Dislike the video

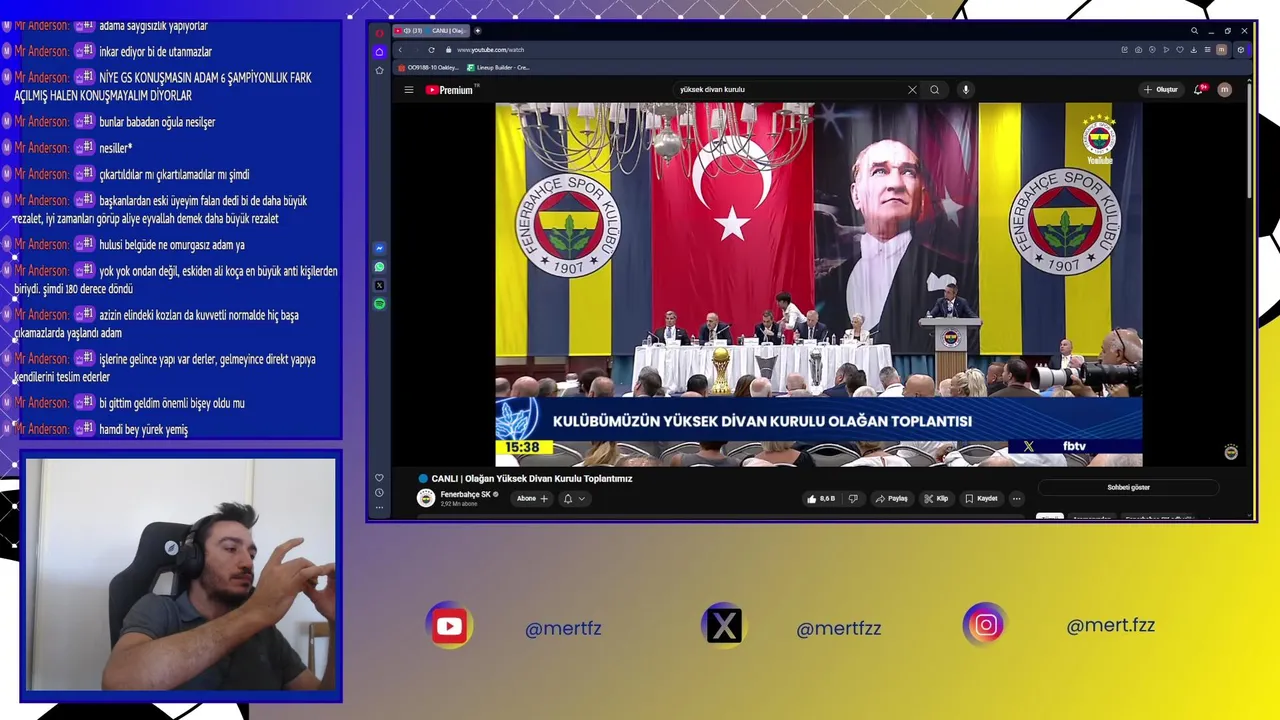(x=853, y=498)
